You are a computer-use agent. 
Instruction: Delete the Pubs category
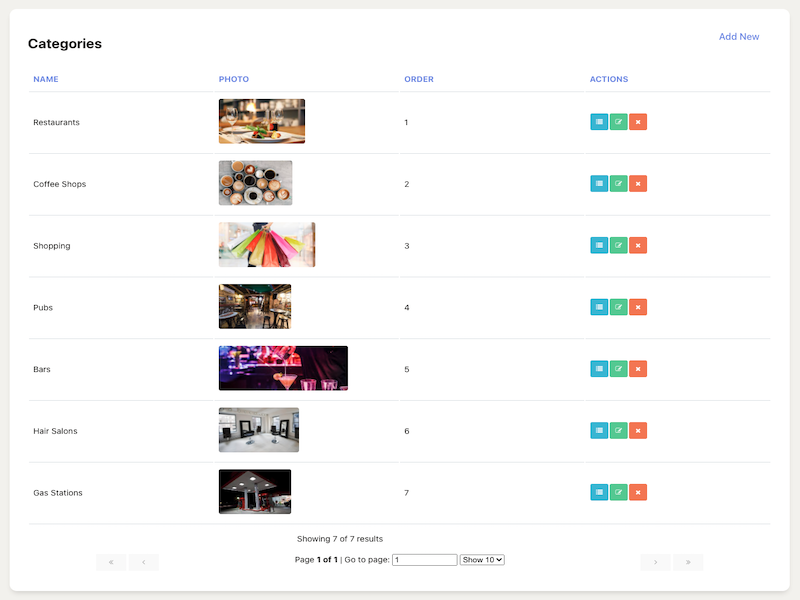(638, 307)
